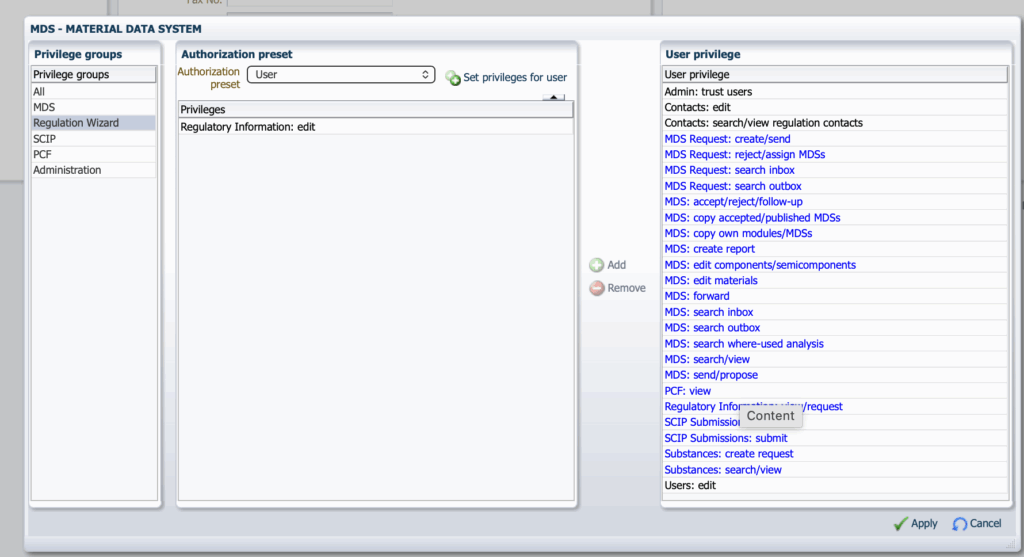Screen dimensions: 1024x557
Task: Select Contacts: edit row
Action: coord(835,107)
